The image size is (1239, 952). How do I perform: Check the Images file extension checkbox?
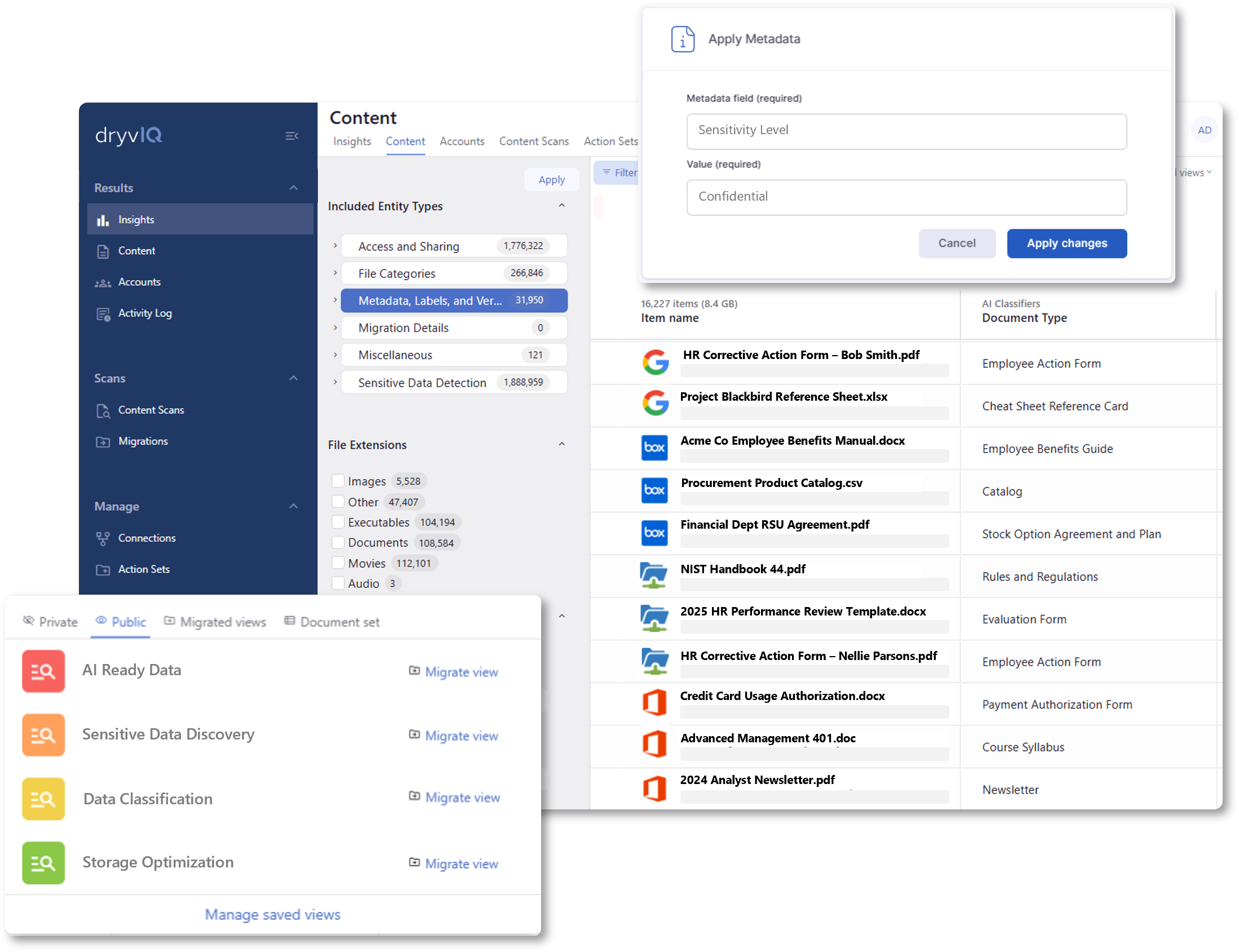(x=338, y=481)
